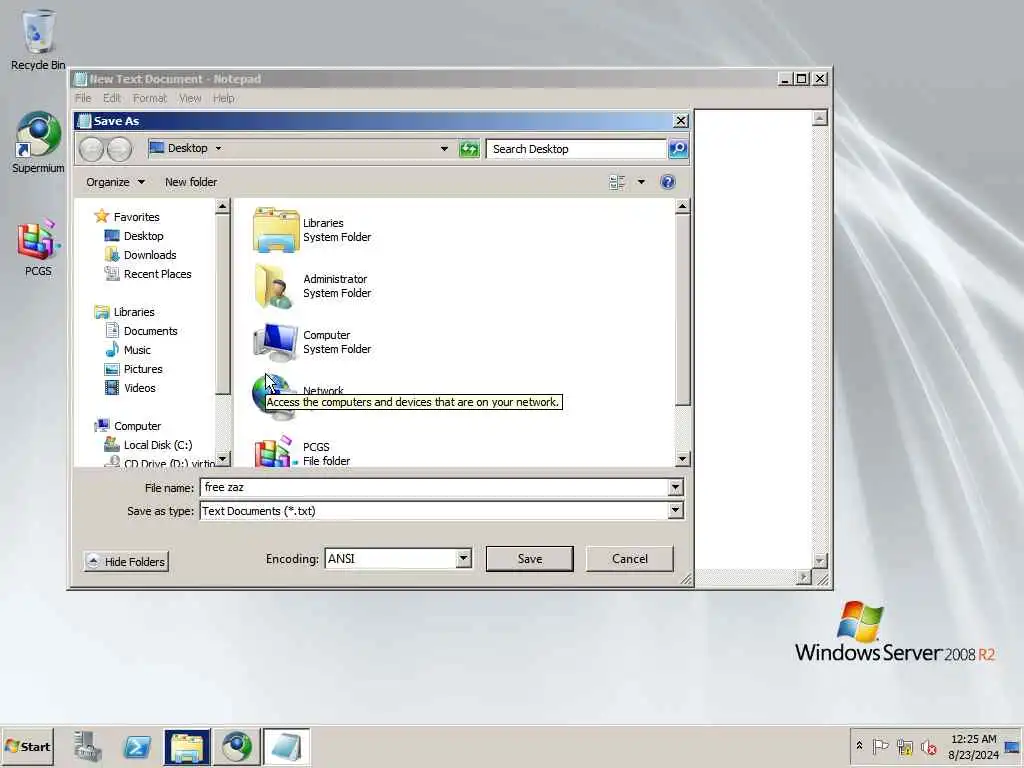1024x768 pixels.
Task: Select Favorites in navigation pane
Action: coord(136,217)
